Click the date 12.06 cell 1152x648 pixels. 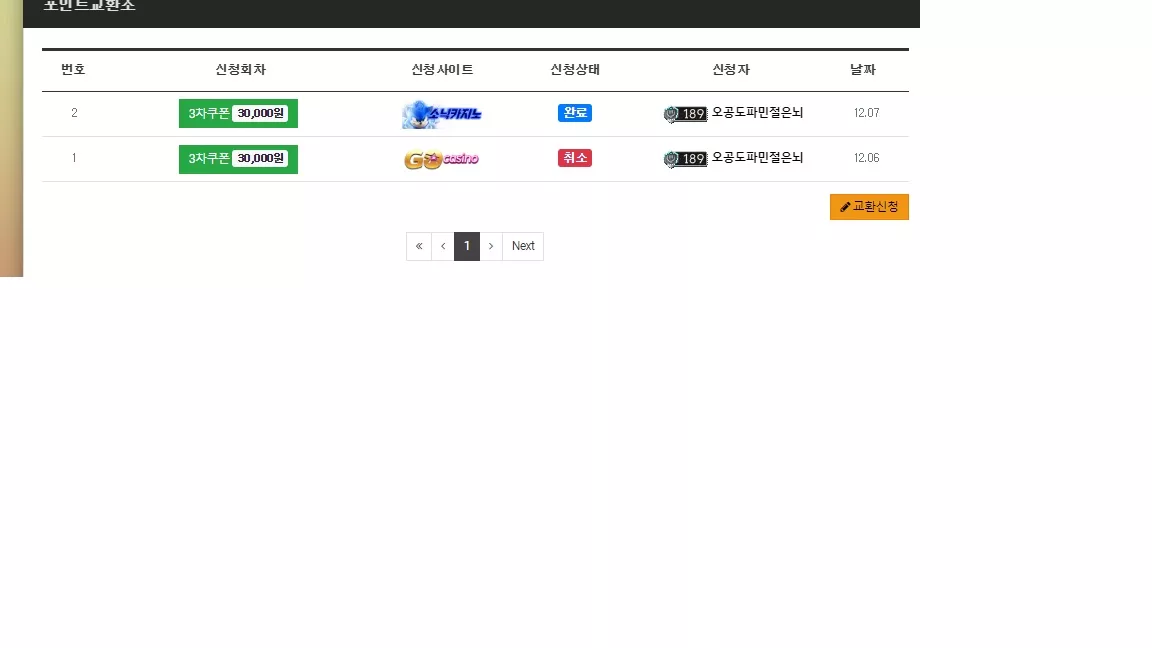click(x=866, y=158)
